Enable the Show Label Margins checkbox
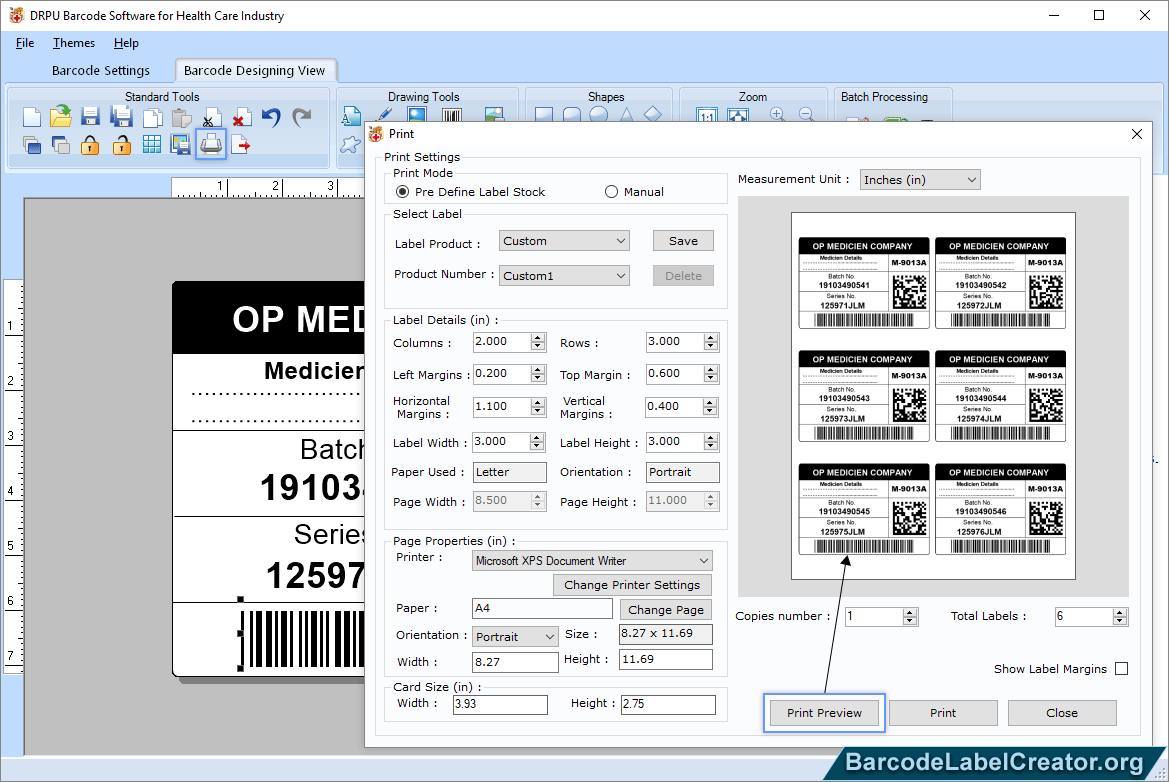This screenshot has height=782, width=1169. point(1122,668)
